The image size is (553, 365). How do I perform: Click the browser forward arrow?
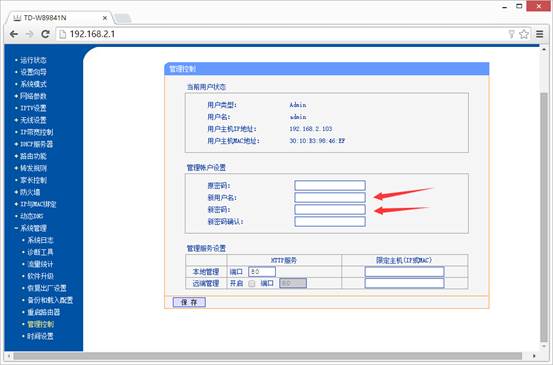point(30,34)
